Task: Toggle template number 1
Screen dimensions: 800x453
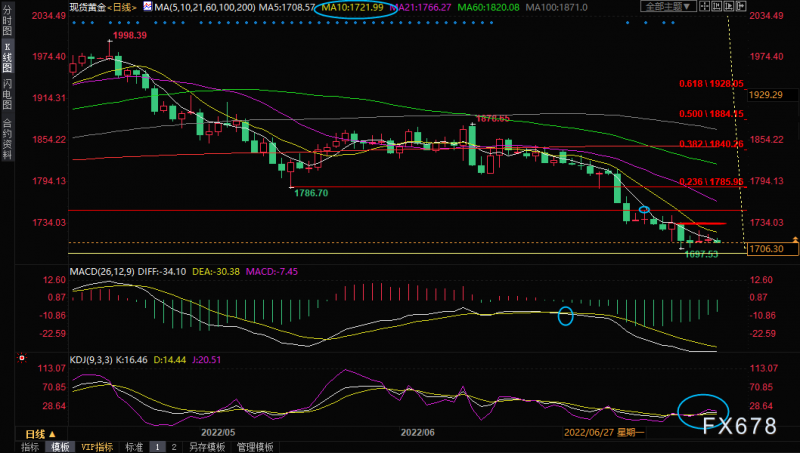Action: 155,447
